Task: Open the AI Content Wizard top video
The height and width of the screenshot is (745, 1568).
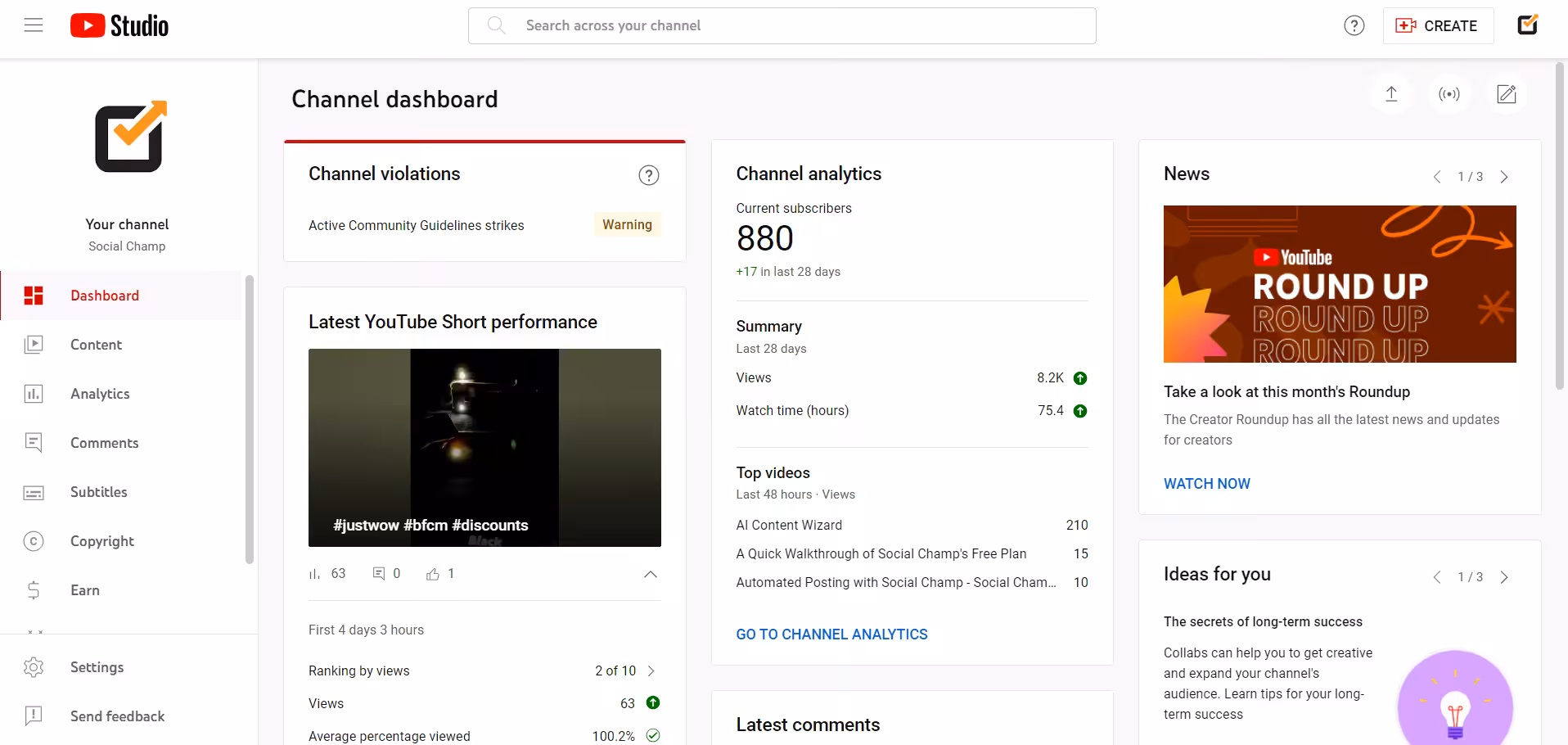Action: tap(789, 525)
